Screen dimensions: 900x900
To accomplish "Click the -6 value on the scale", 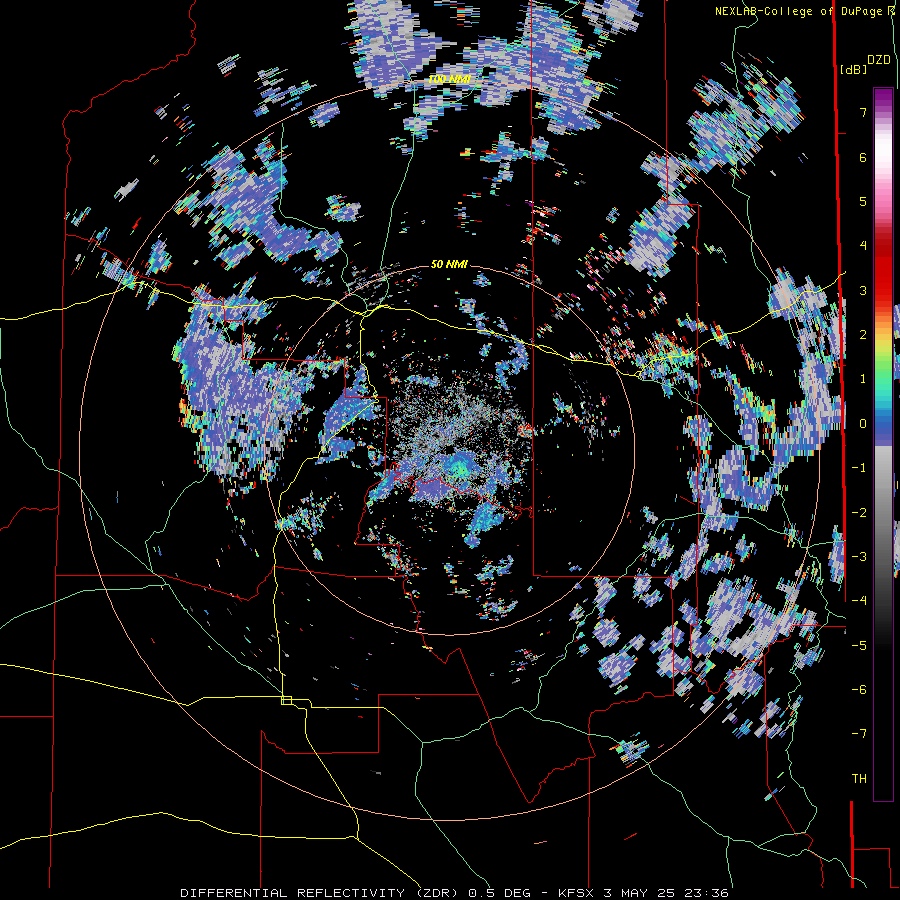I will (x=859, y=689).
